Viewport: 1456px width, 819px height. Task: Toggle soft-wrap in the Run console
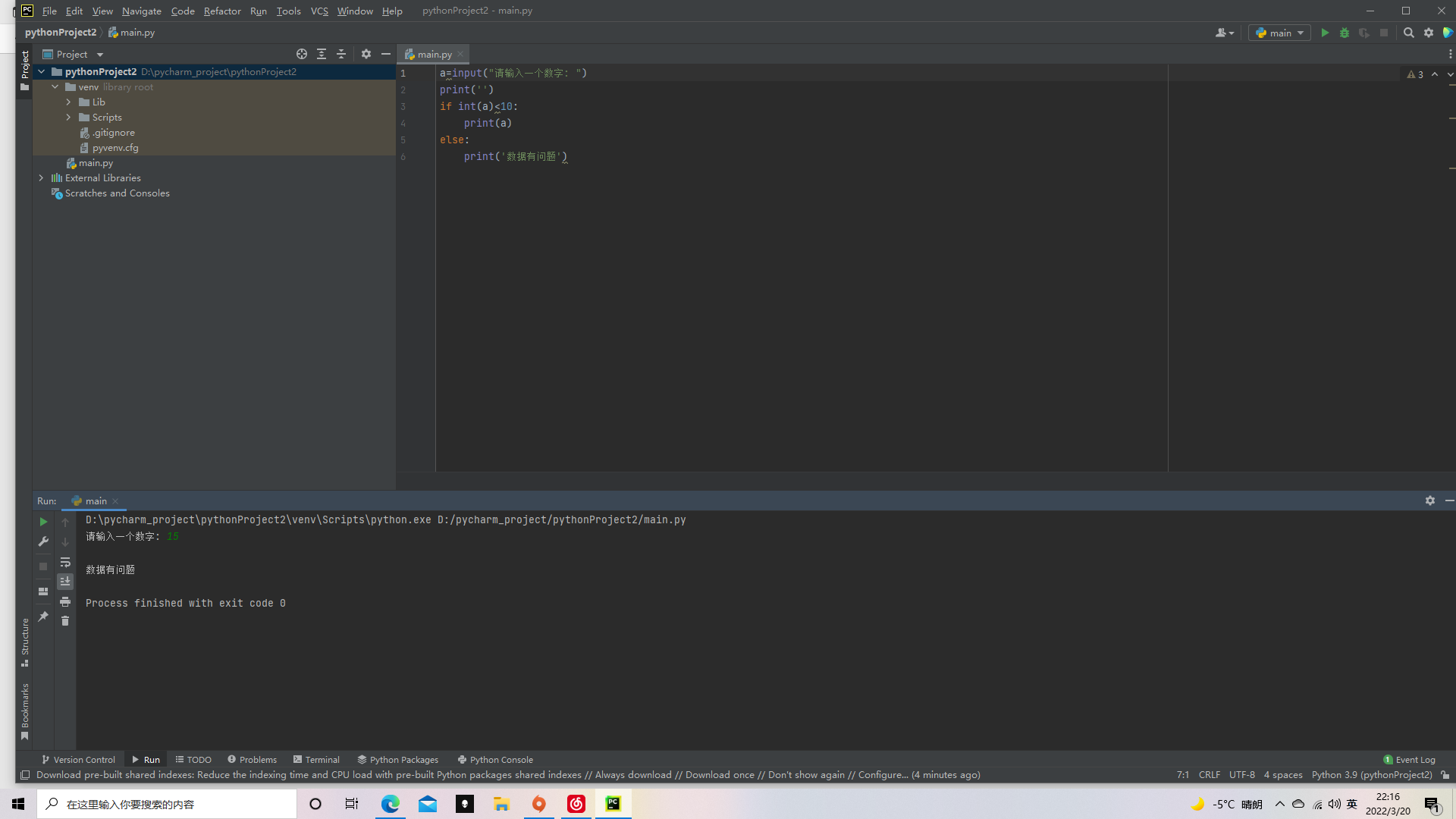click(65, 562)
